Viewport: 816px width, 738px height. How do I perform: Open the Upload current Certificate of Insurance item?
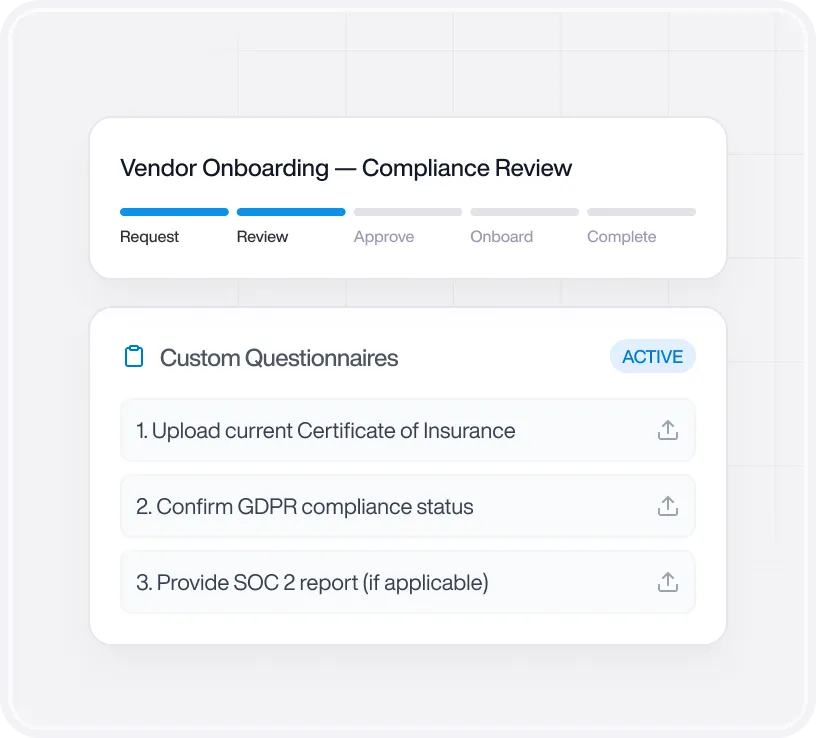(408, 430)
